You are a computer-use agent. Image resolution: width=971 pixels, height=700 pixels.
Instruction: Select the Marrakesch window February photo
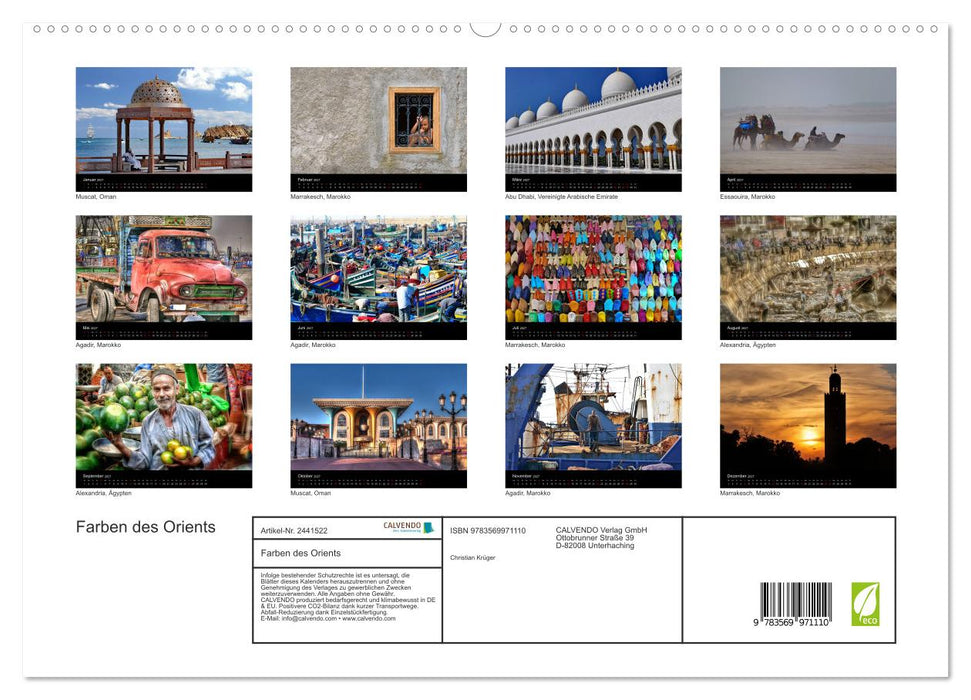[x=378, y=129]
